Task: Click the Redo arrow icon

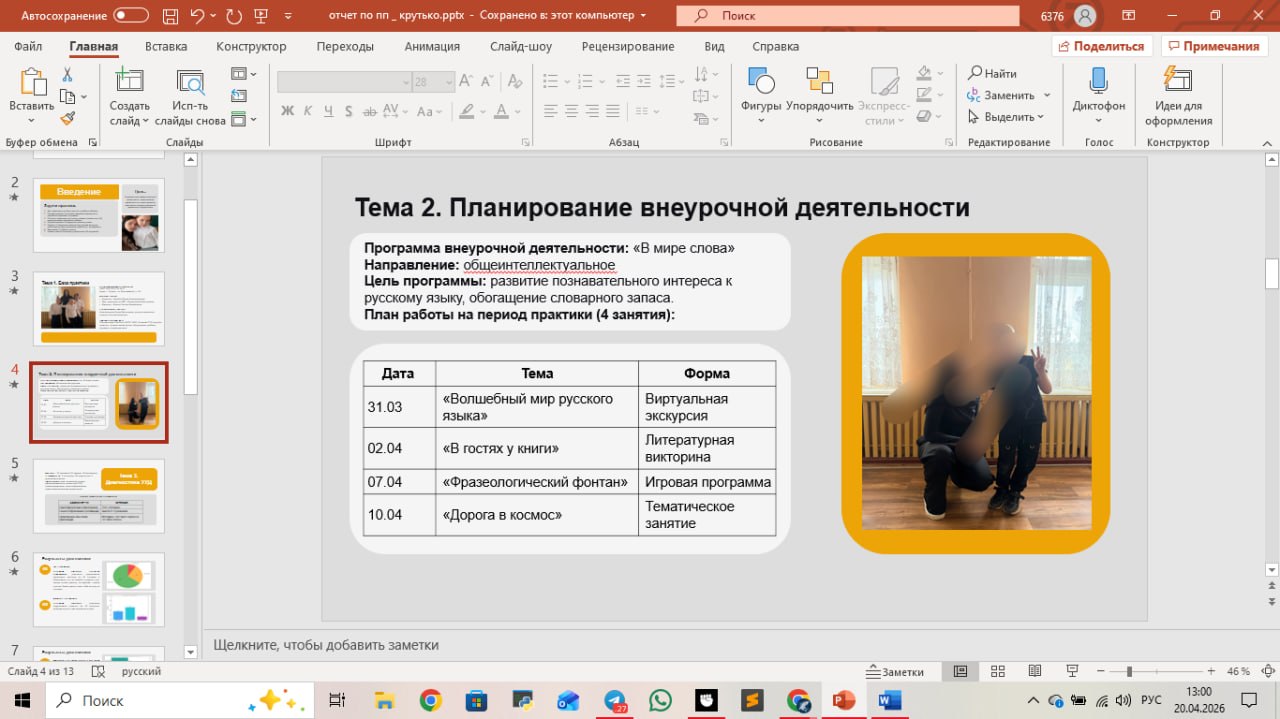Action: (233, 16)
